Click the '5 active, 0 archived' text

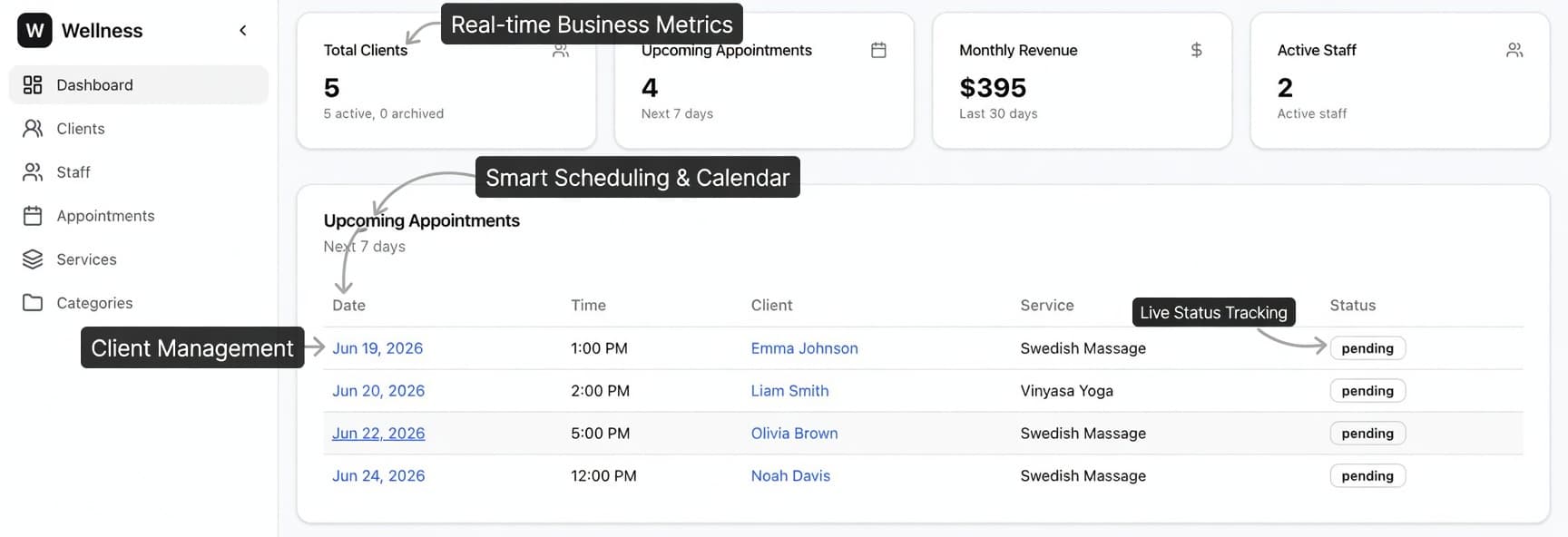pyautogui.click(x=384, y=113)
